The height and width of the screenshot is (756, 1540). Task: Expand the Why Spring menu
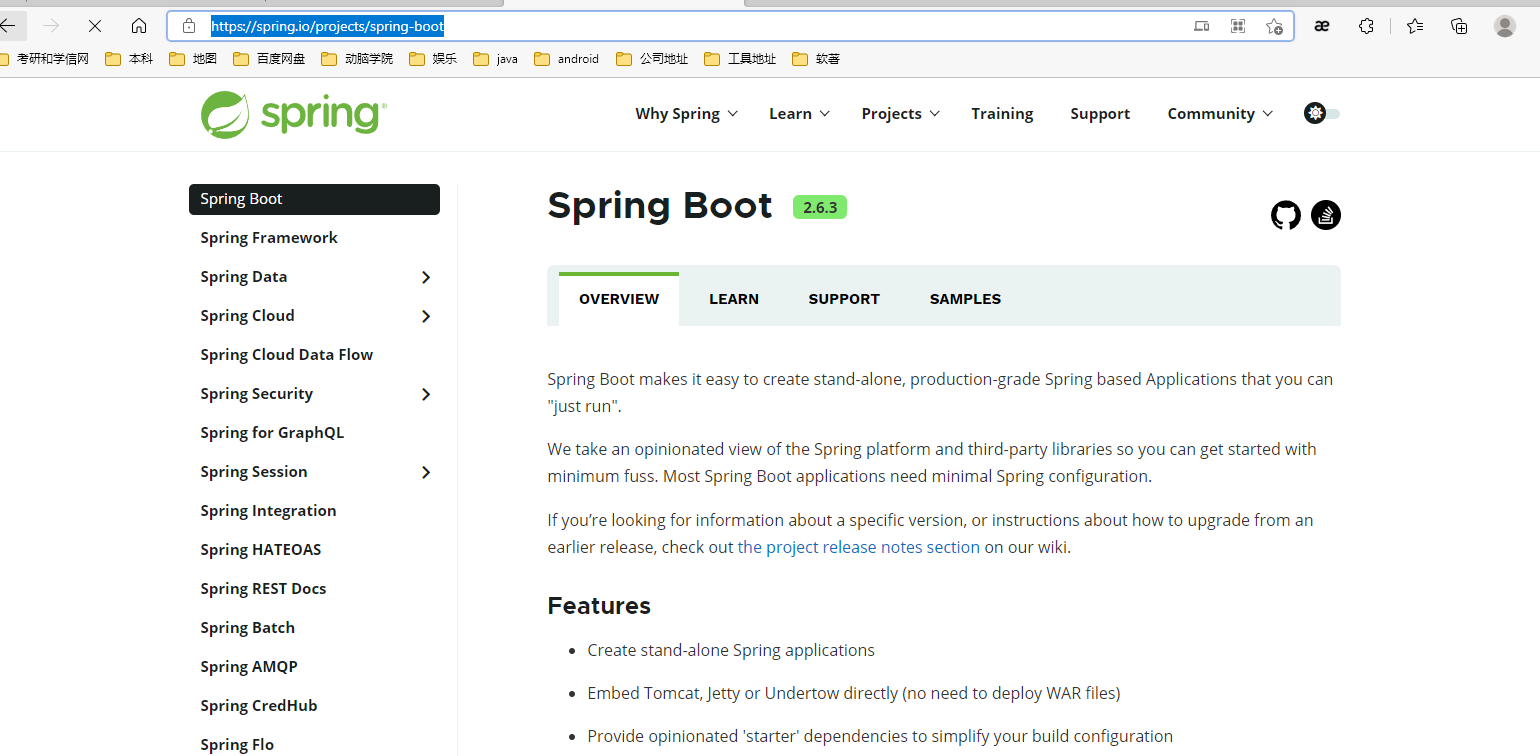[687, 114]
